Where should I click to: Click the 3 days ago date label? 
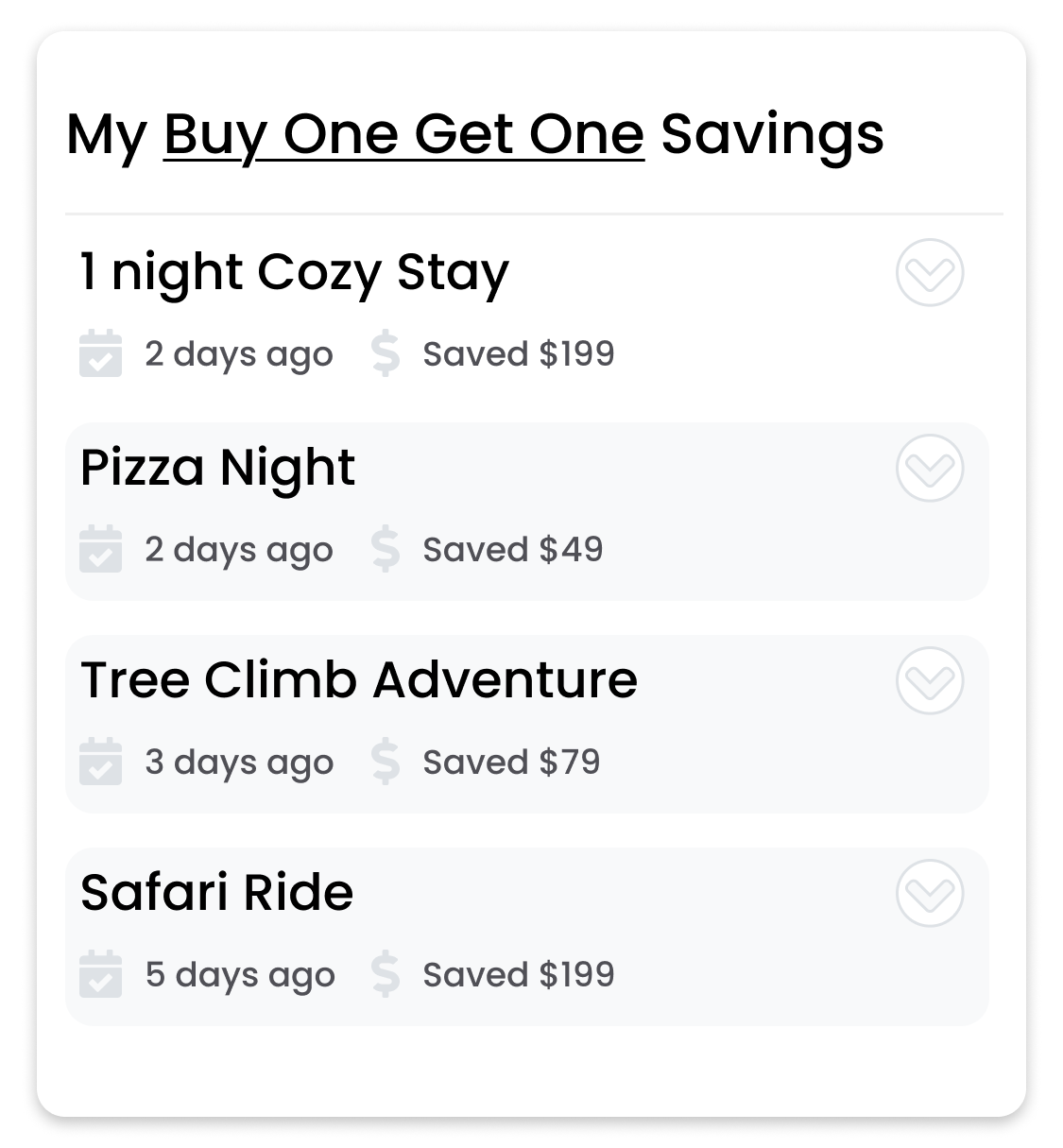[239, 762]
